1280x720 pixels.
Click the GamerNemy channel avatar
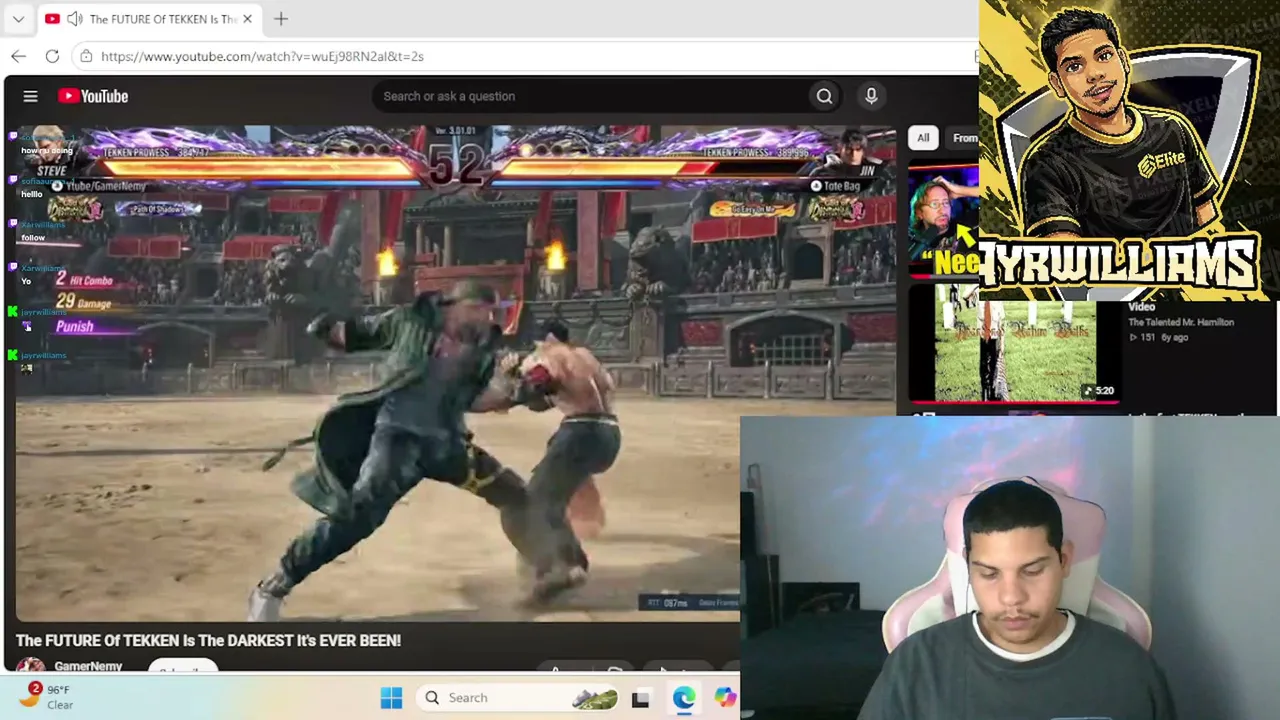30,666
